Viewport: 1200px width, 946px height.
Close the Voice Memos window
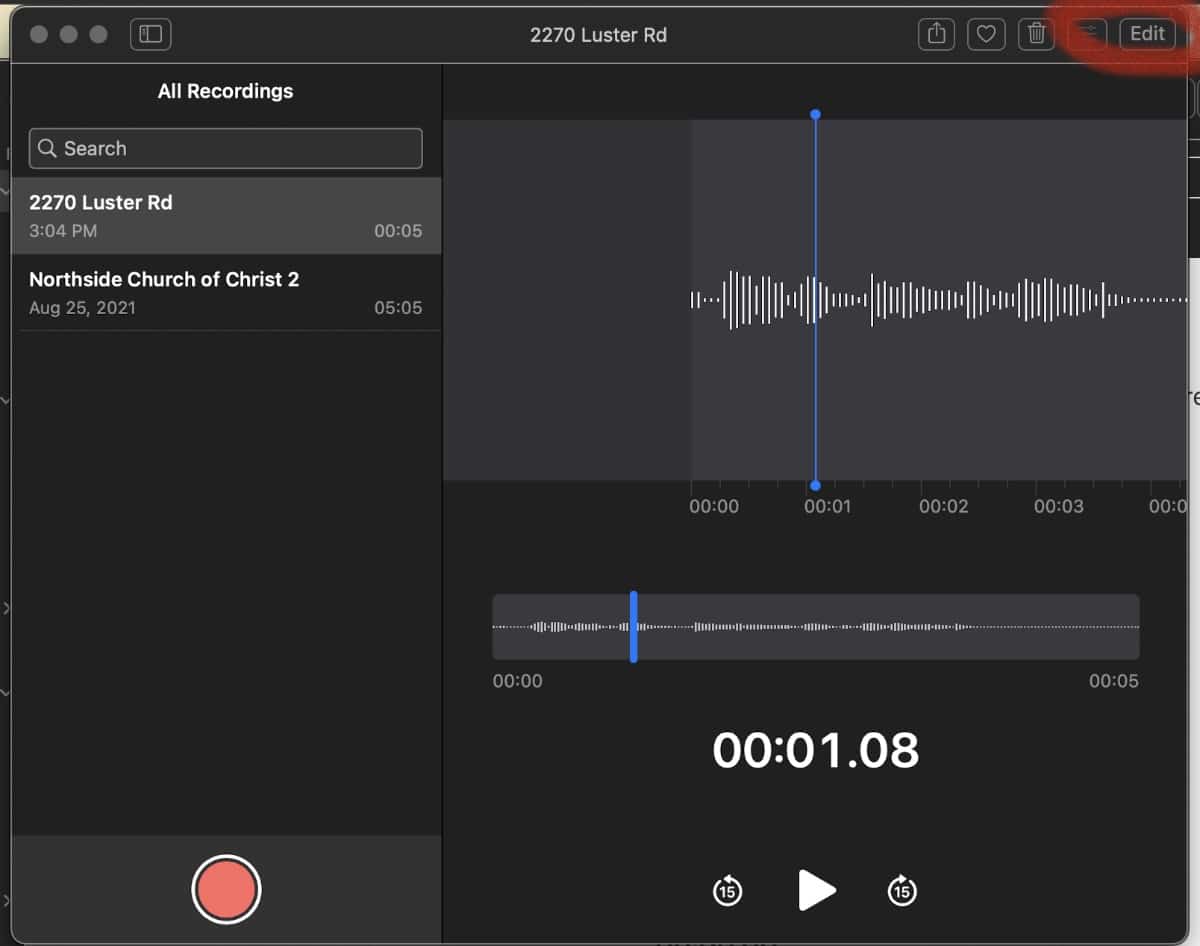[39, 34]
